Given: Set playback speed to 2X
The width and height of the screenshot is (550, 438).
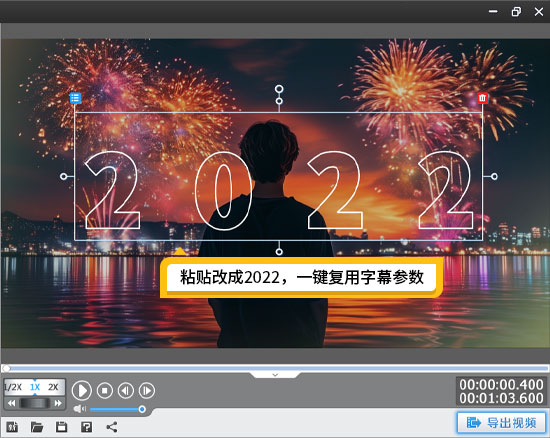Looking at the screenshot, I should 53,387.
